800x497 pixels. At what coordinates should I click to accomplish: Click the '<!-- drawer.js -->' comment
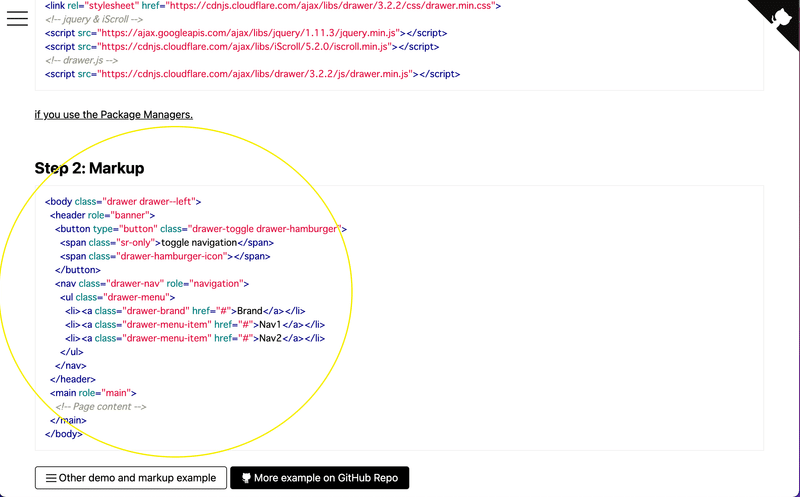pos(82,60)
